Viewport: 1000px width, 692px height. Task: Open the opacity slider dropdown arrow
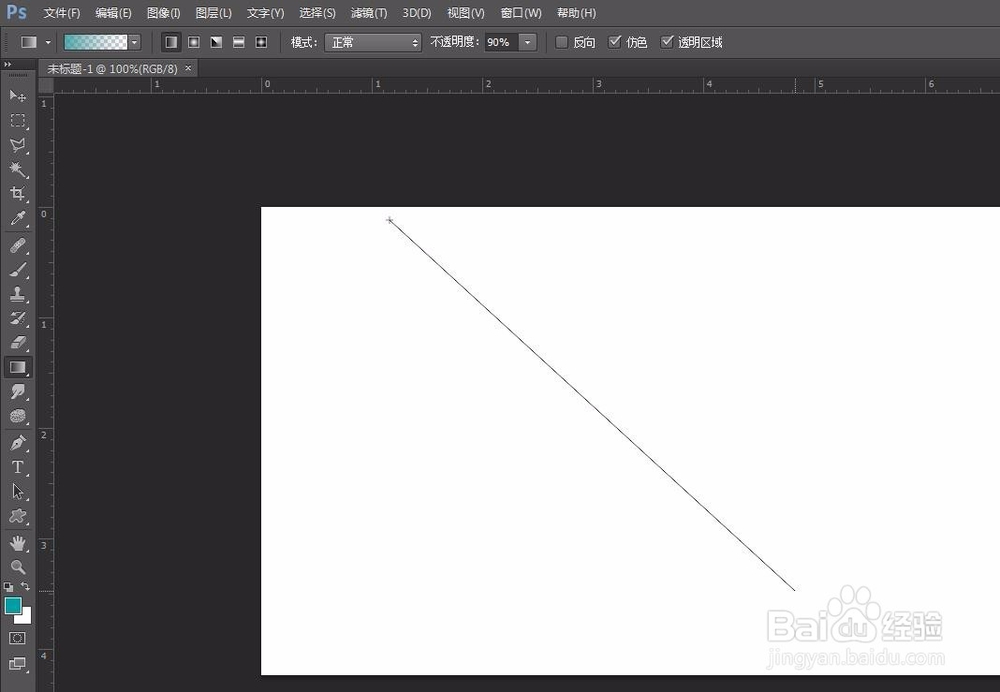528,42
